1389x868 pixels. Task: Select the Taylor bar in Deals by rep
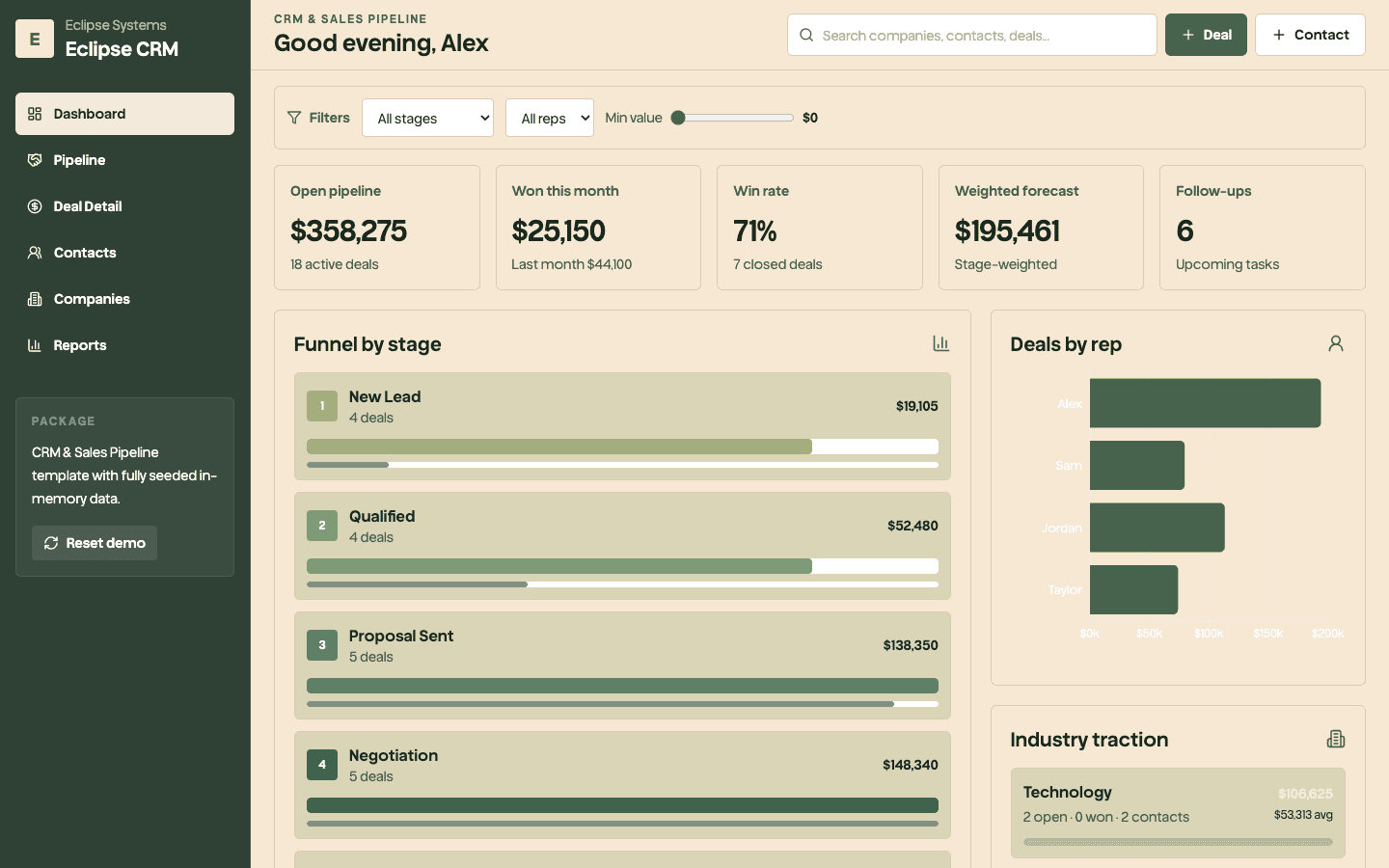click(1134, 589)
